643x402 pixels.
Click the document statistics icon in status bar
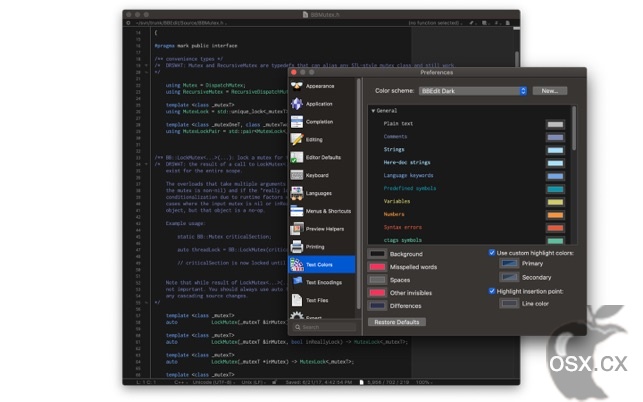361,382
